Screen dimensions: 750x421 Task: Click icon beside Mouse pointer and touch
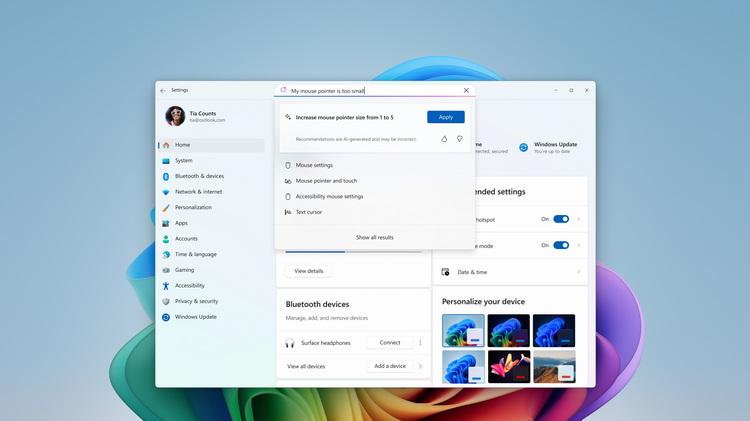tap(288, 181)
